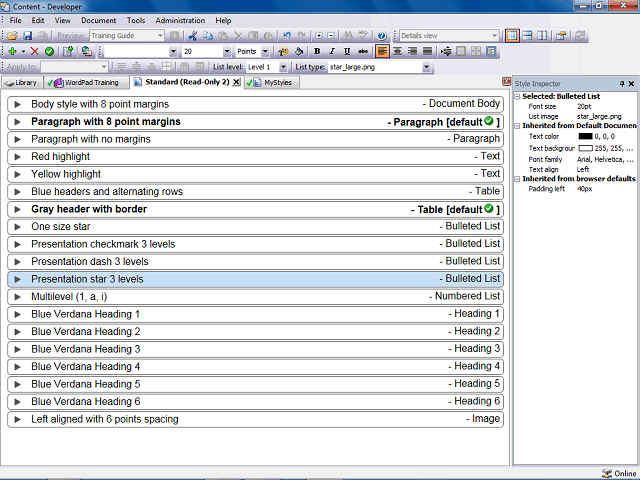Image resolution: width=640 pixels, height=480 pixels.
Task: Open the green plus add dropdown arrow
Action: click(x=23, y=51)
